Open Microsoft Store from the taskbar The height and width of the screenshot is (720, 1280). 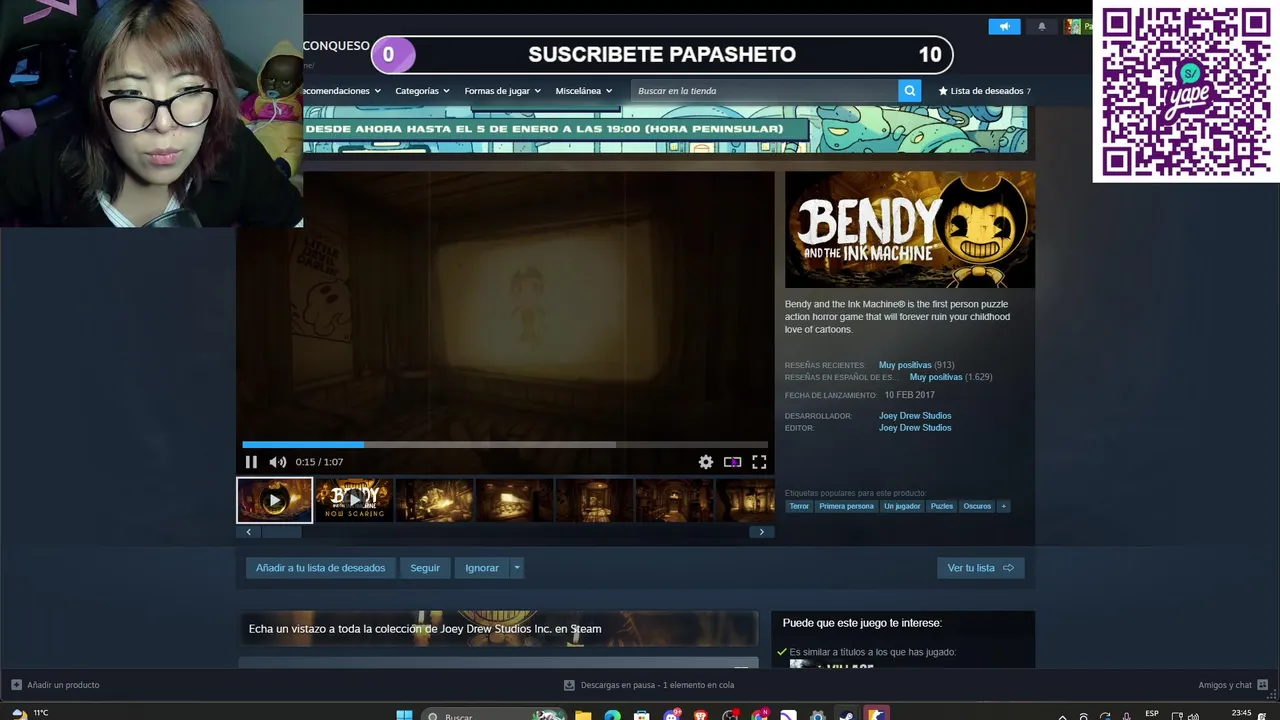click(x=642, y=716)
